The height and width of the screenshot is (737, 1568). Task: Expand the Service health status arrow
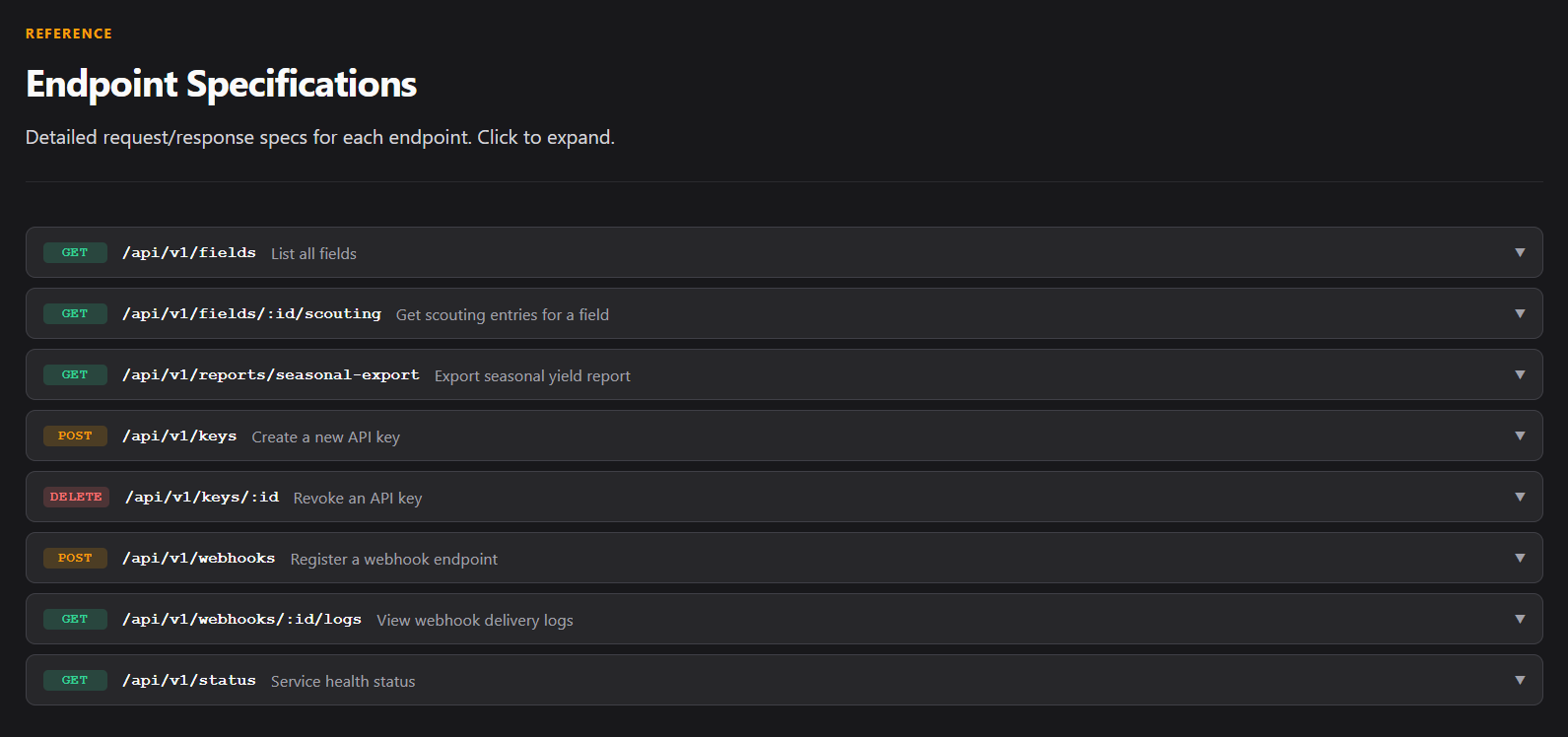[1520, 681]
